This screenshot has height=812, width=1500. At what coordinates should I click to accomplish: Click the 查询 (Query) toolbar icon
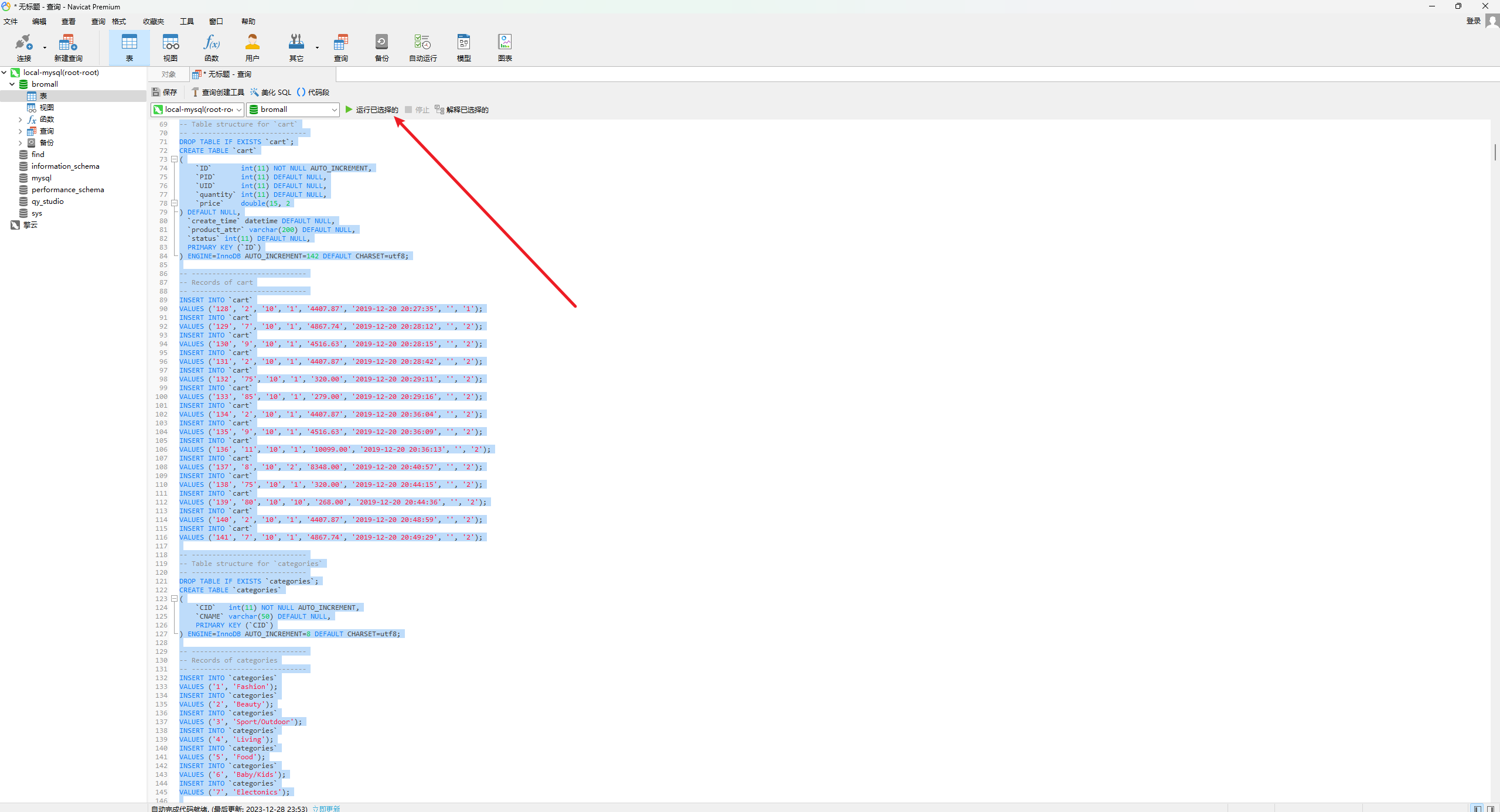coord(341,47)
